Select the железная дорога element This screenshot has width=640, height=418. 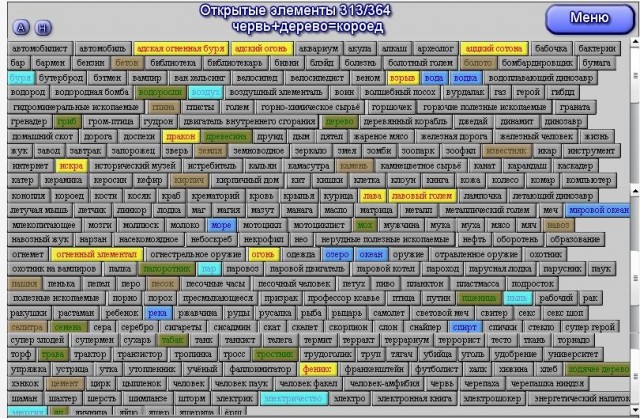click(x=454, y=136)
